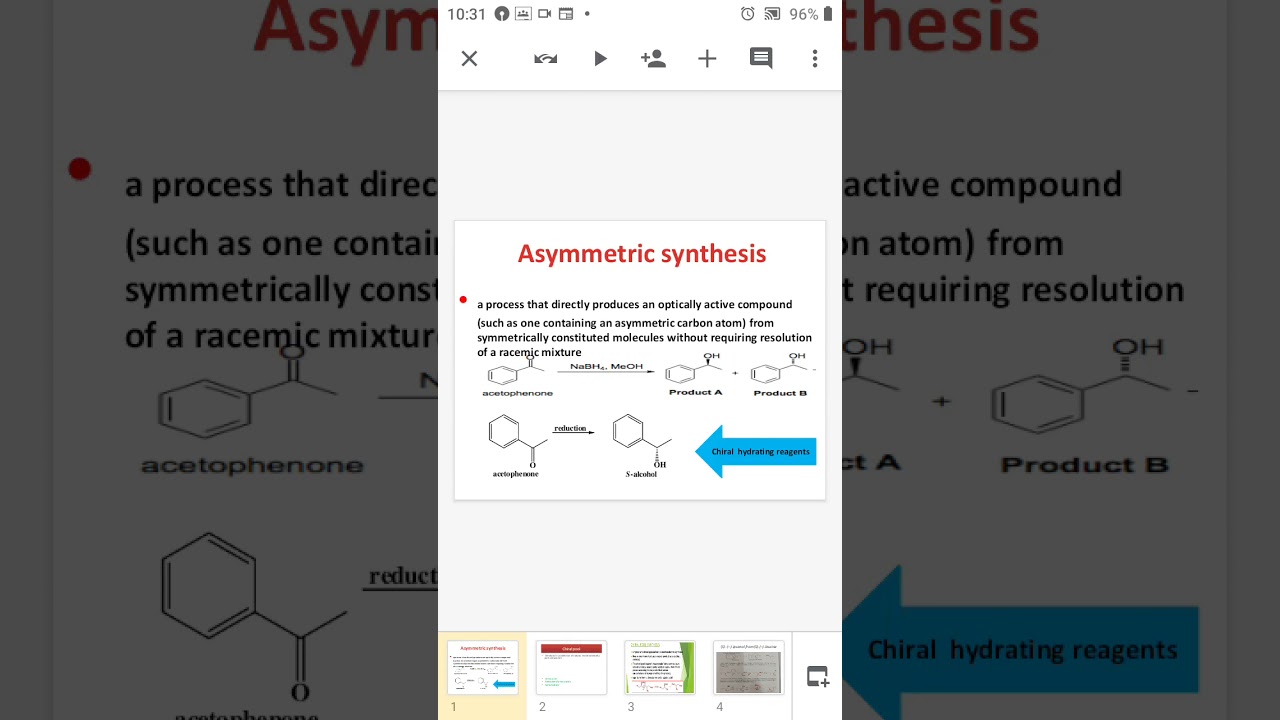
Task: Tap the undo/redo arrows icon
Action: click(546, 59)
